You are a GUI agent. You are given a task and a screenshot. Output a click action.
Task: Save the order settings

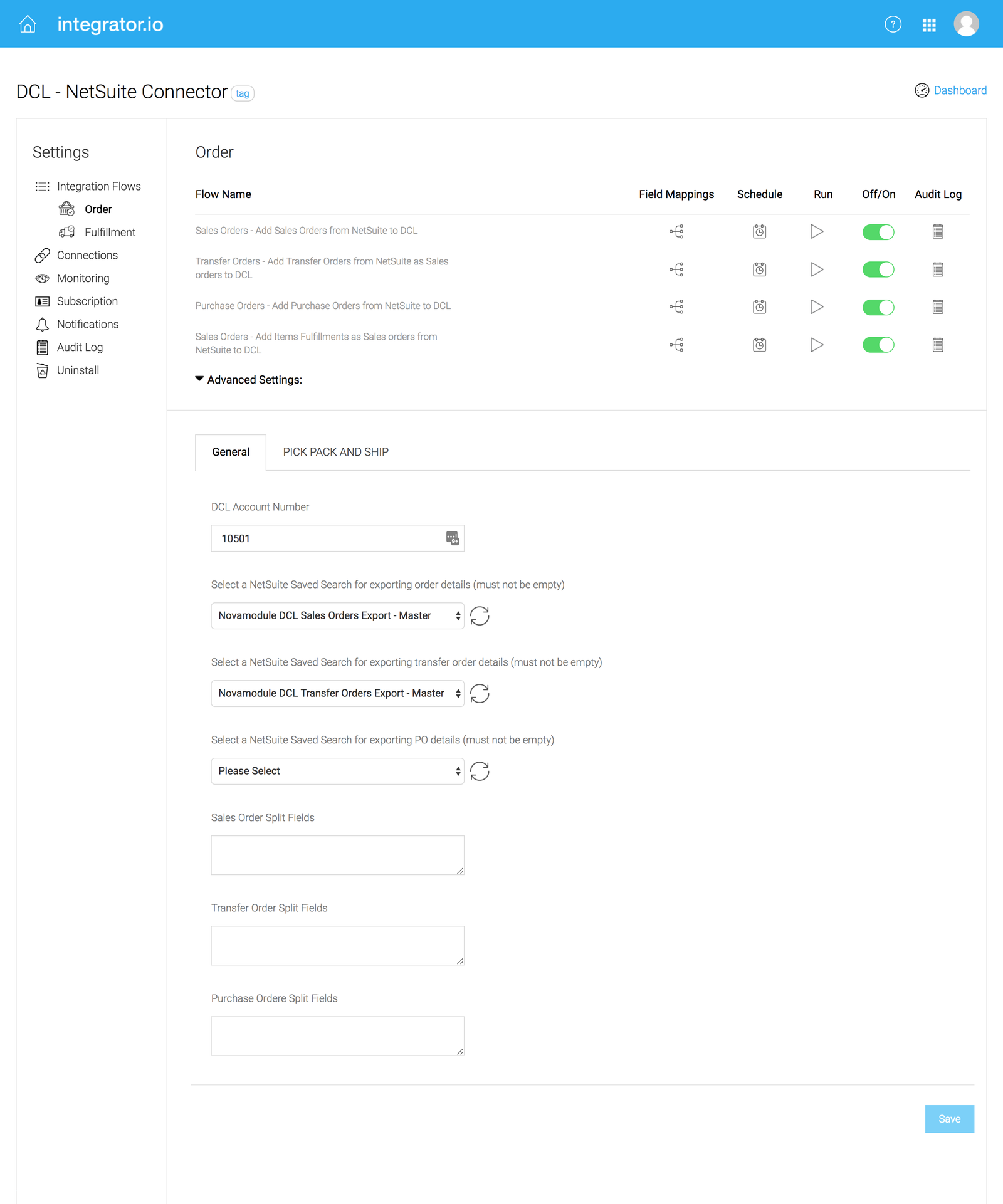tap(949, 1119)
